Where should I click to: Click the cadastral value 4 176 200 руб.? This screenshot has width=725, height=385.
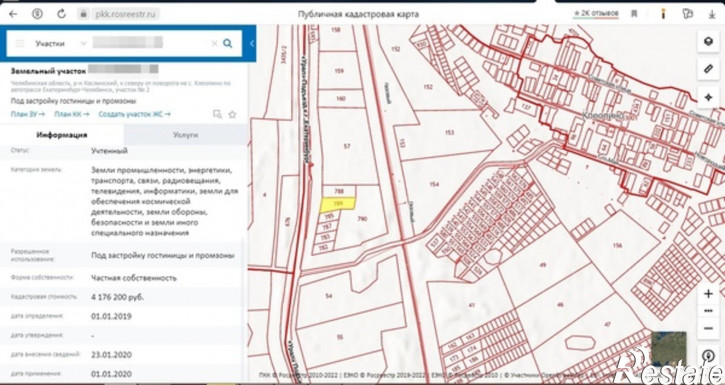tap(117, 297)
